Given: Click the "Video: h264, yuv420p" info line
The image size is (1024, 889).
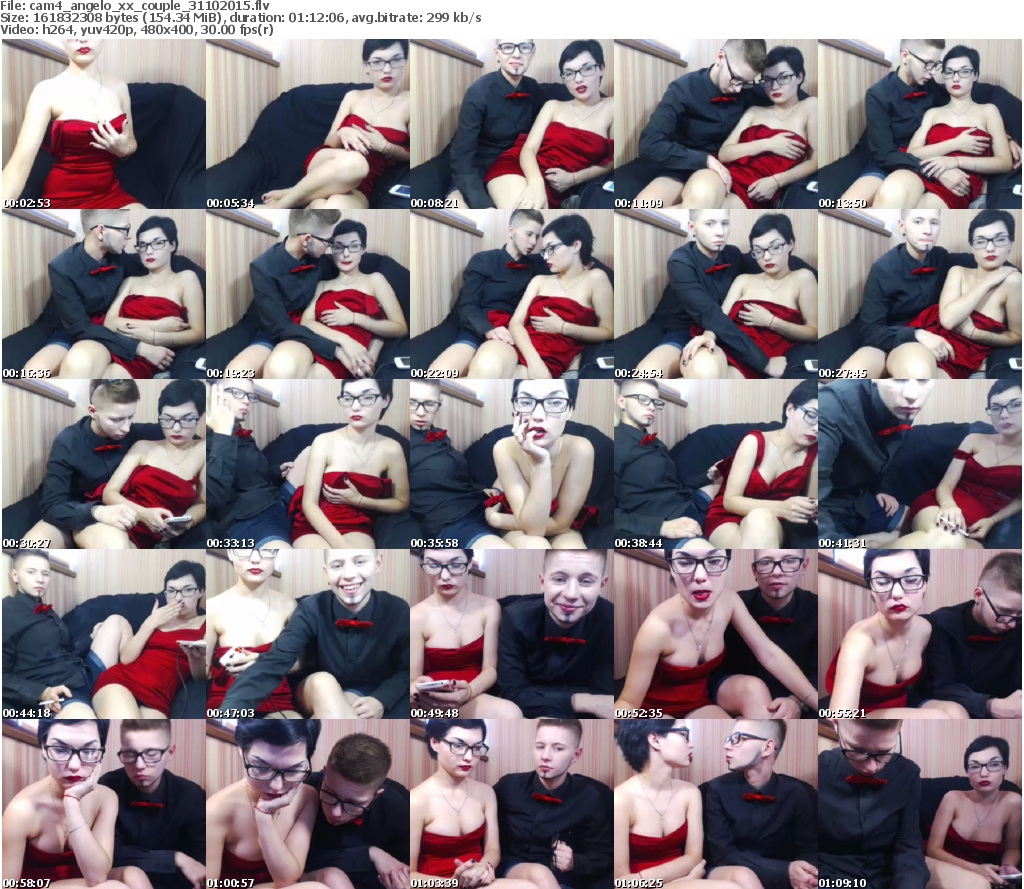Looking at the screenshot, I should pyautogui.click(x=136, y=30).
